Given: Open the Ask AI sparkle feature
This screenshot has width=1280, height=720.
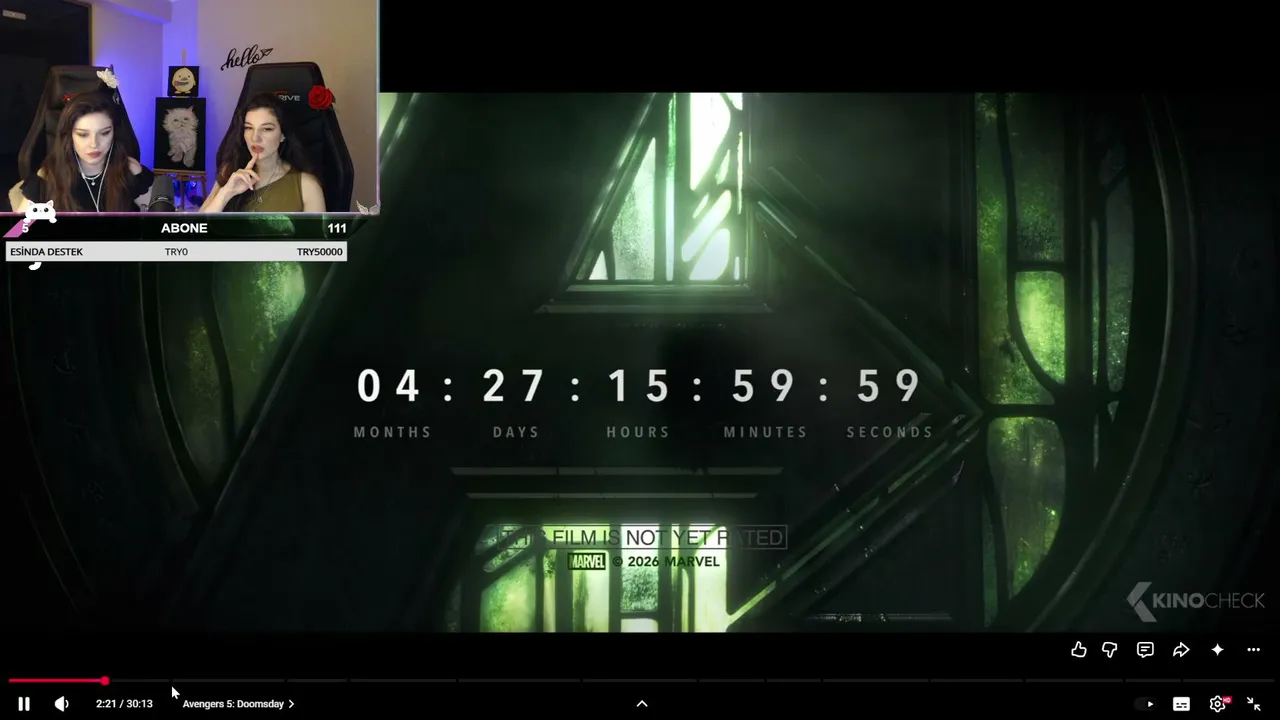Looking at the screenshot, I should click(1217, 650).
